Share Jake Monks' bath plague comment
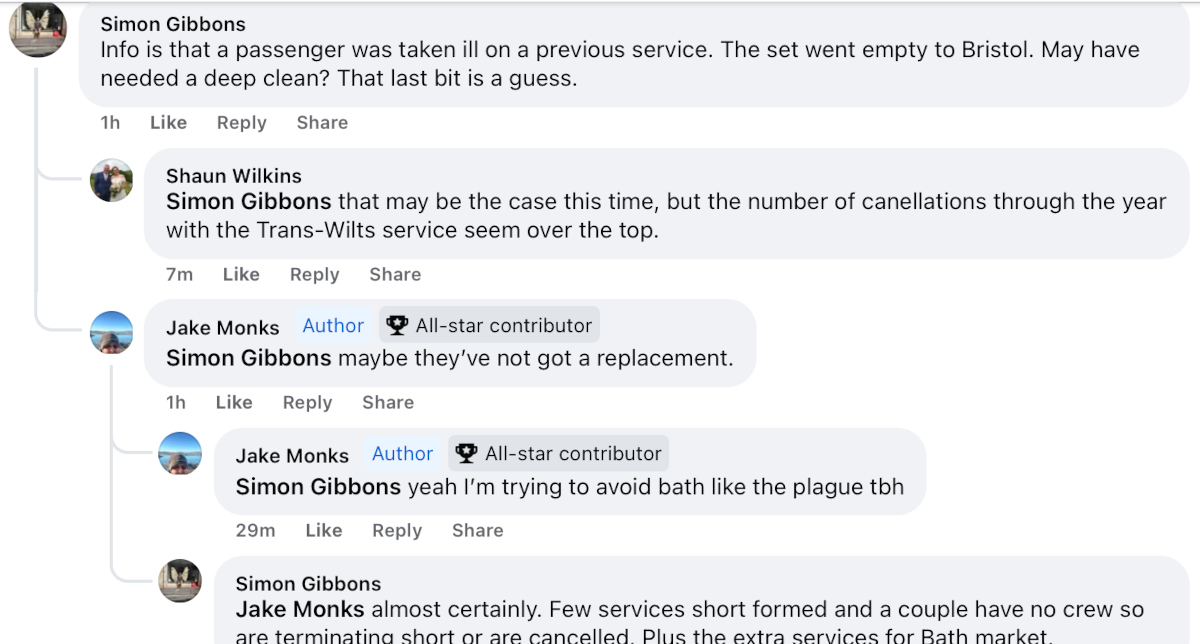 tap(477, 531)
